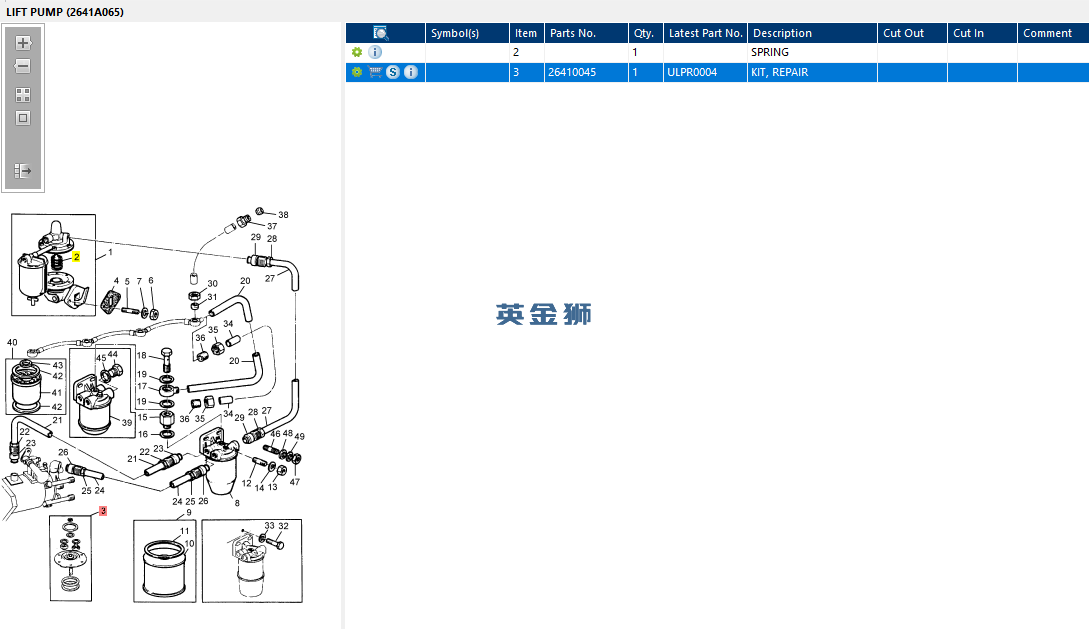Click yellow-highlighted callout 2 in diagram

76,257
